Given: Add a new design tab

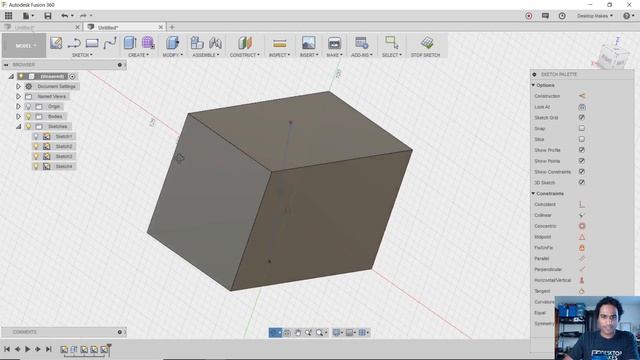Looking at the screenshot, I should (x=172, y=27).
